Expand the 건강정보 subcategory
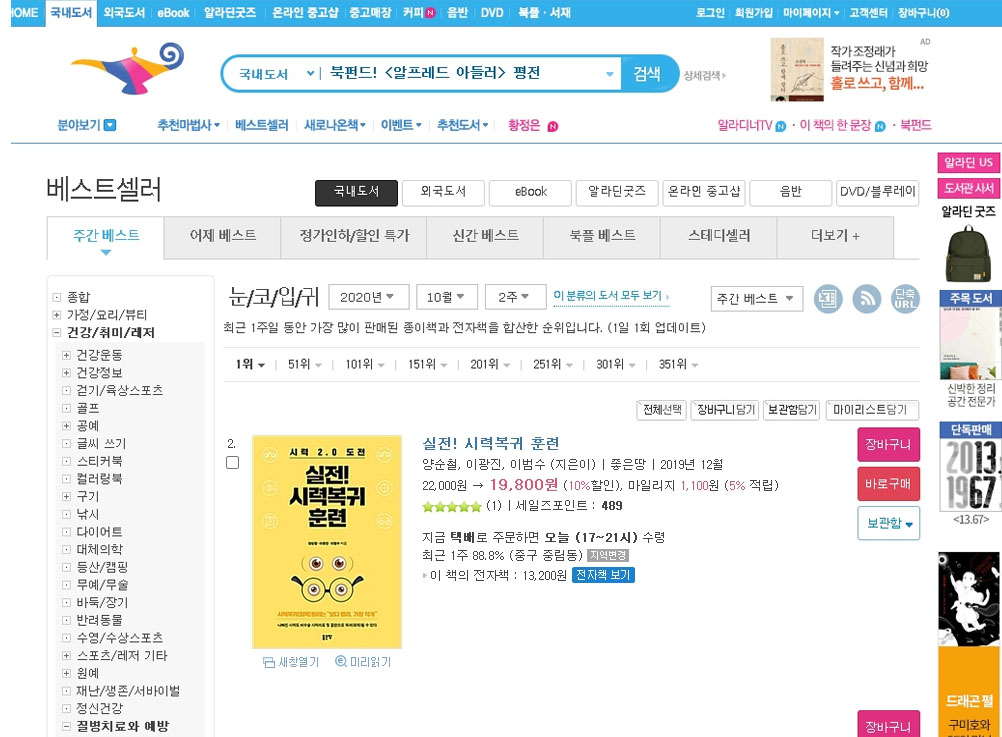The image size is (1002, 737). coord(66,373)
